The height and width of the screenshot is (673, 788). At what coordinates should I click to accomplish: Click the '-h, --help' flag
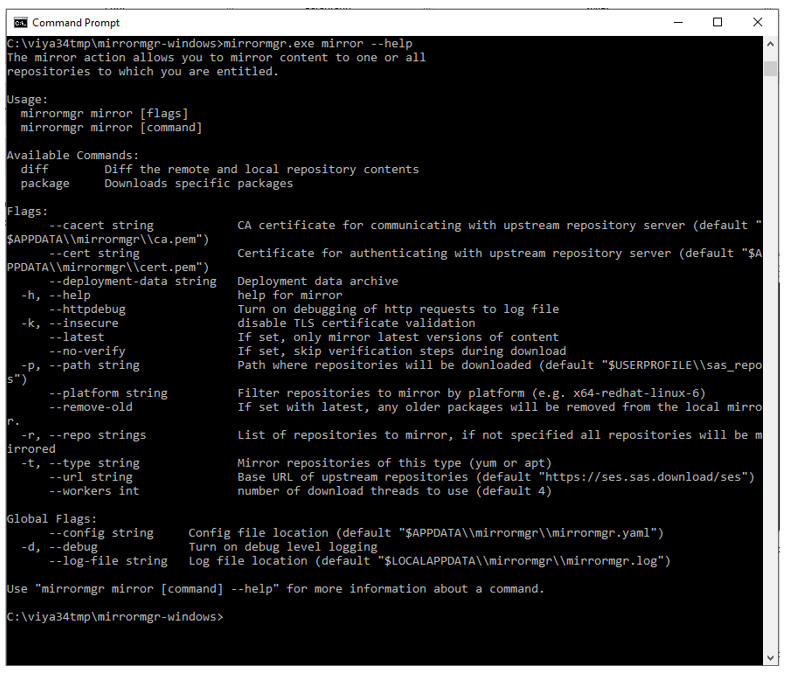[56, 295]
